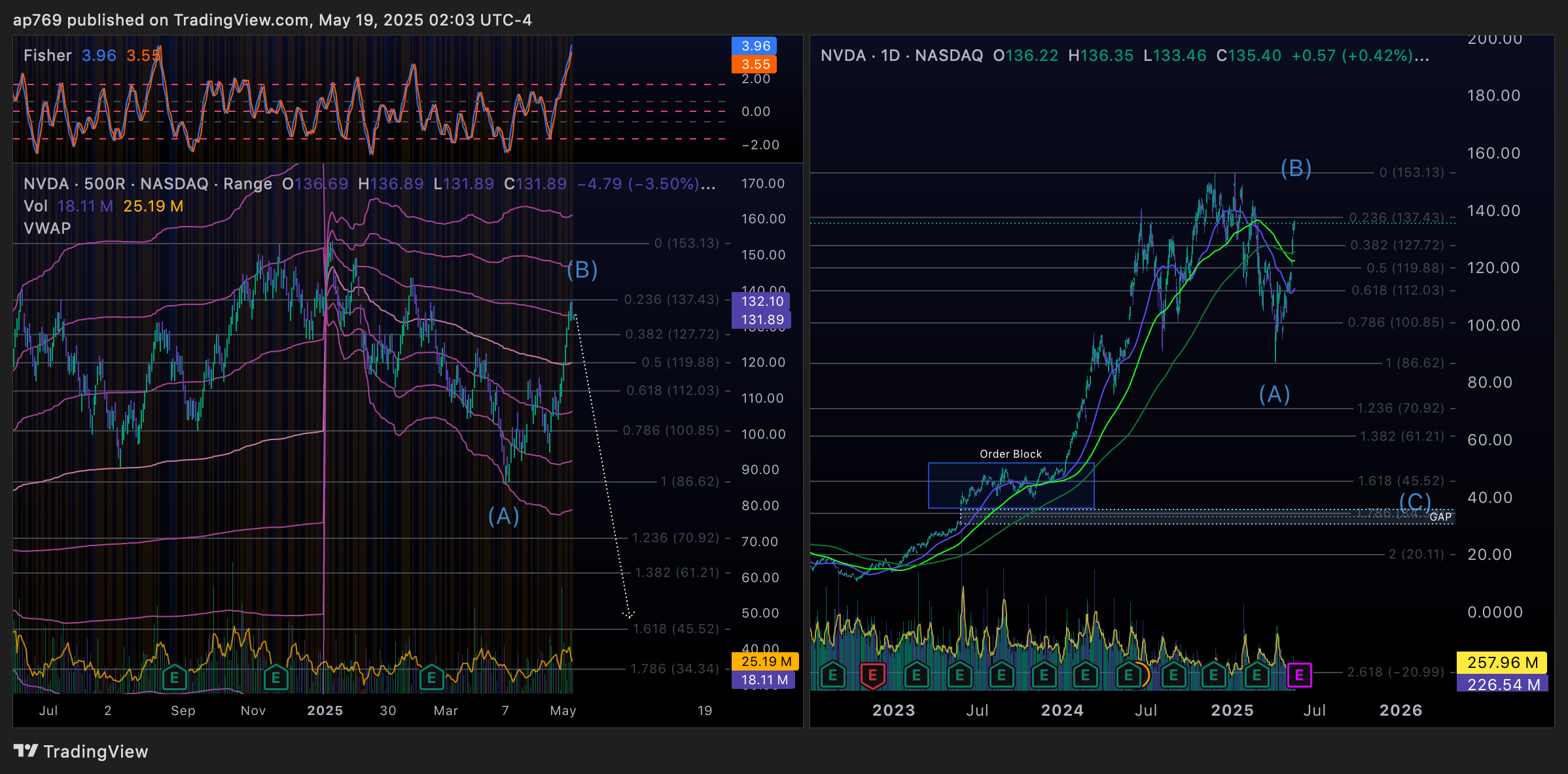Click the range chart earnings E marker near Sep

point(175,678)
